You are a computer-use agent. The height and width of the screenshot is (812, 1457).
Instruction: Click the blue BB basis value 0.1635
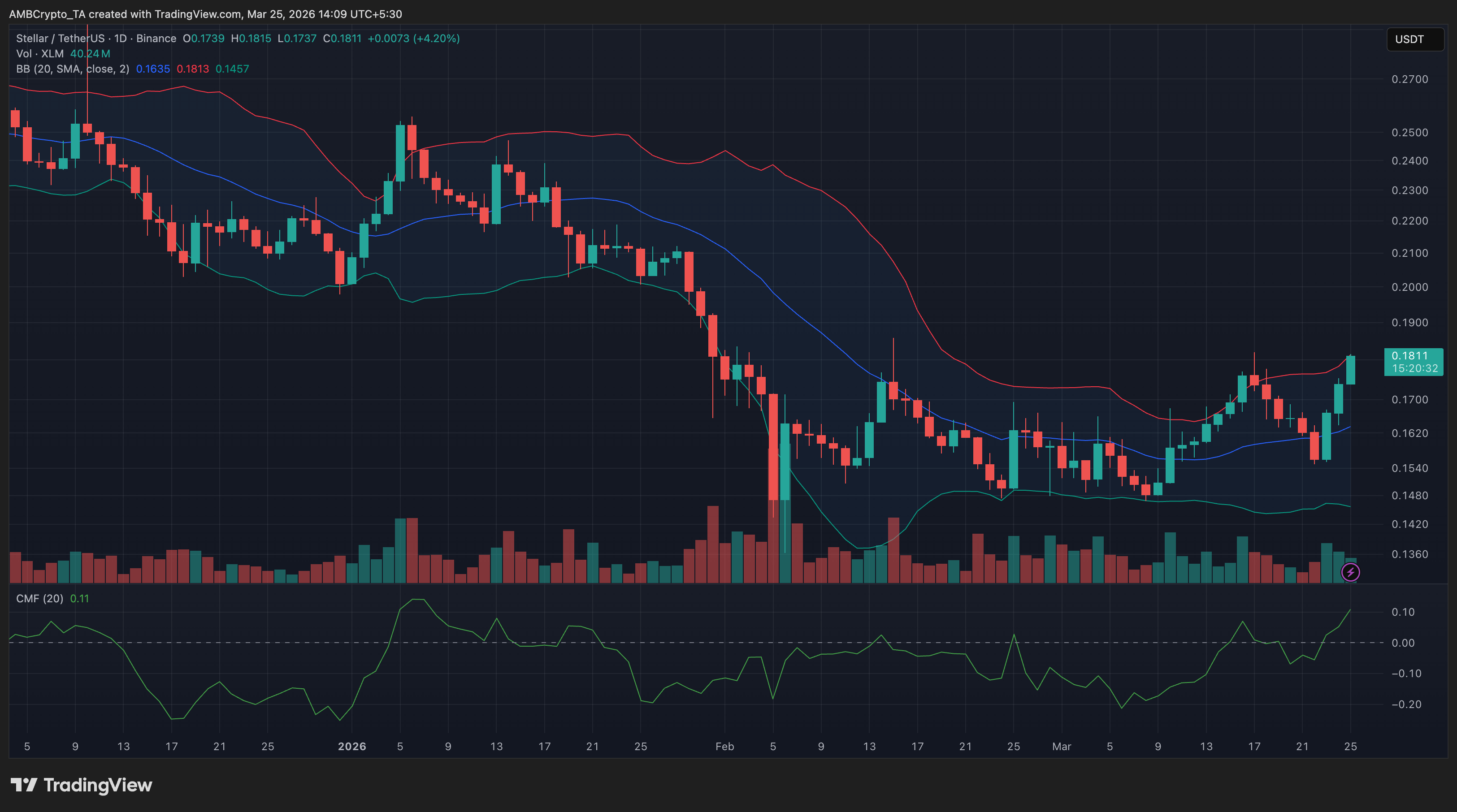153,69
